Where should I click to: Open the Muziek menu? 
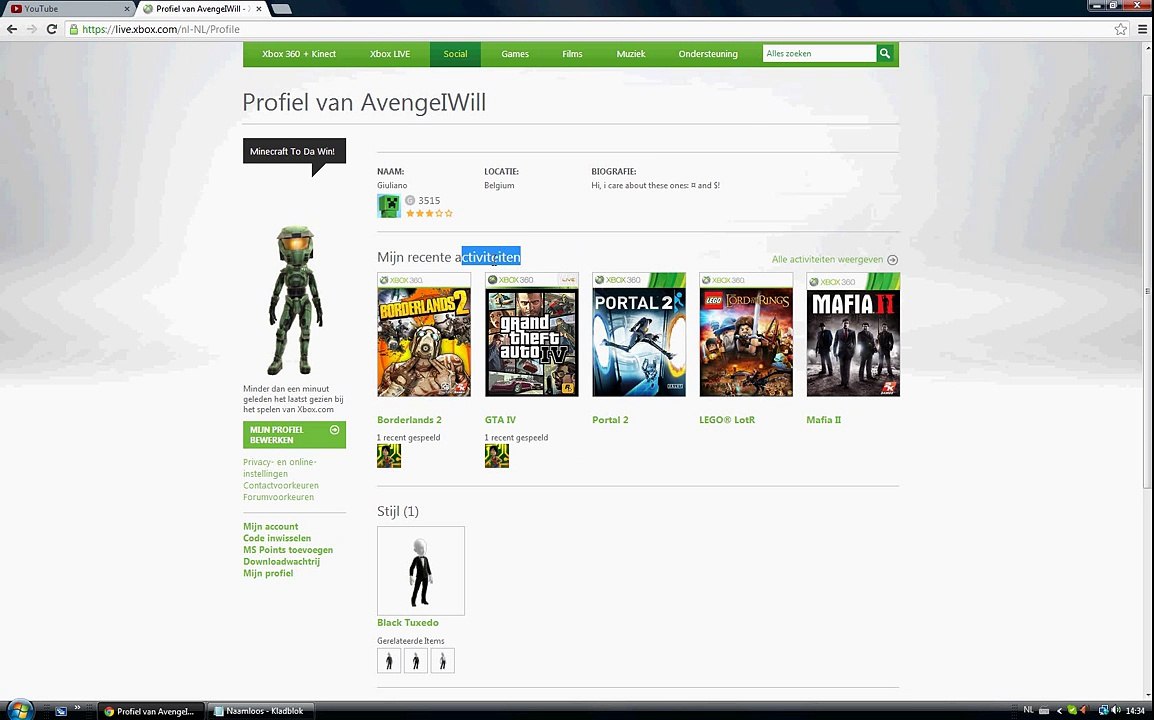tap(631, 54)
